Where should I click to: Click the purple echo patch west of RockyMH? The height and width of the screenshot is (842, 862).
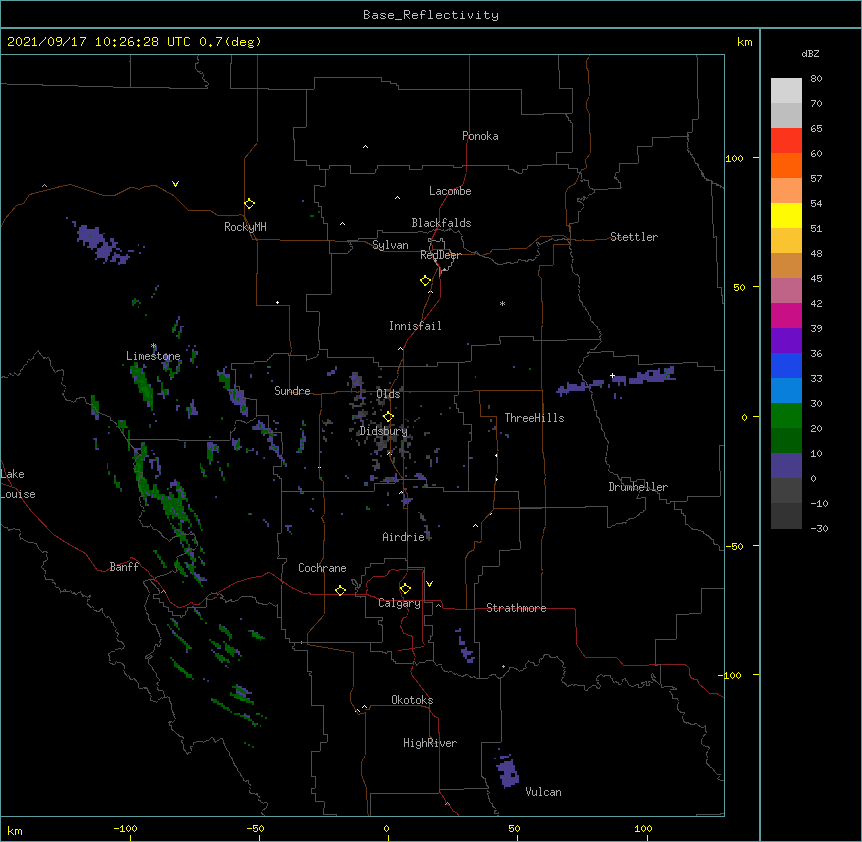(102, 243)
